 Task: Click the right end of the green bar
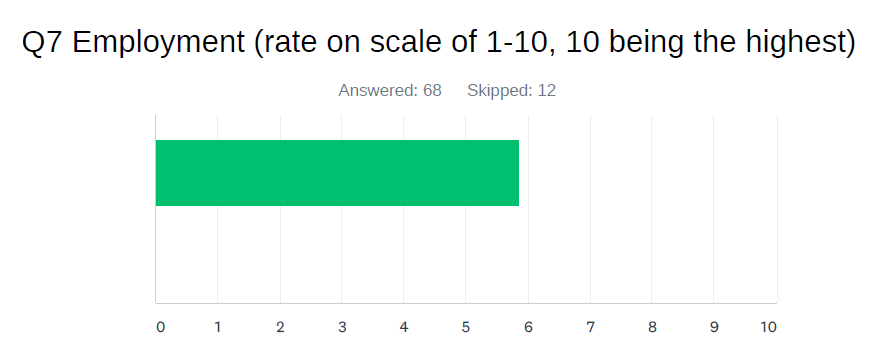(516, 173)
